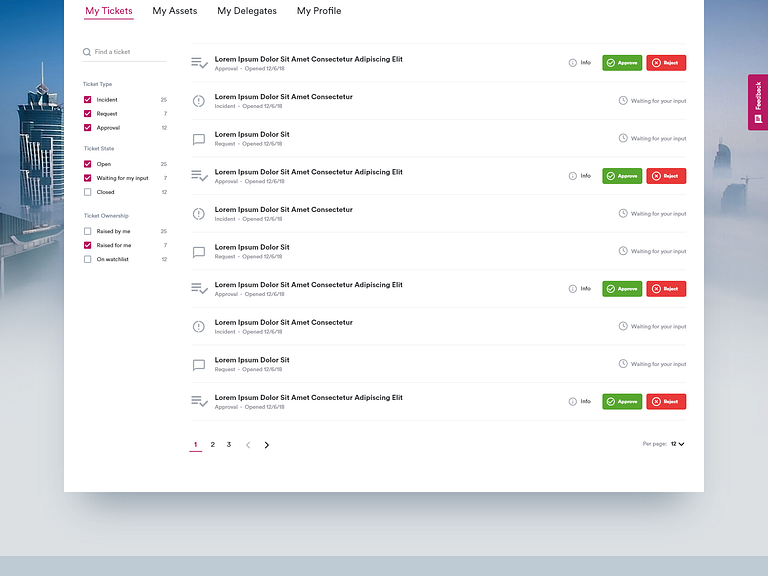Go to page 2 of tickets
Viewport: 768px width, 576px height.
coord(213,445)
